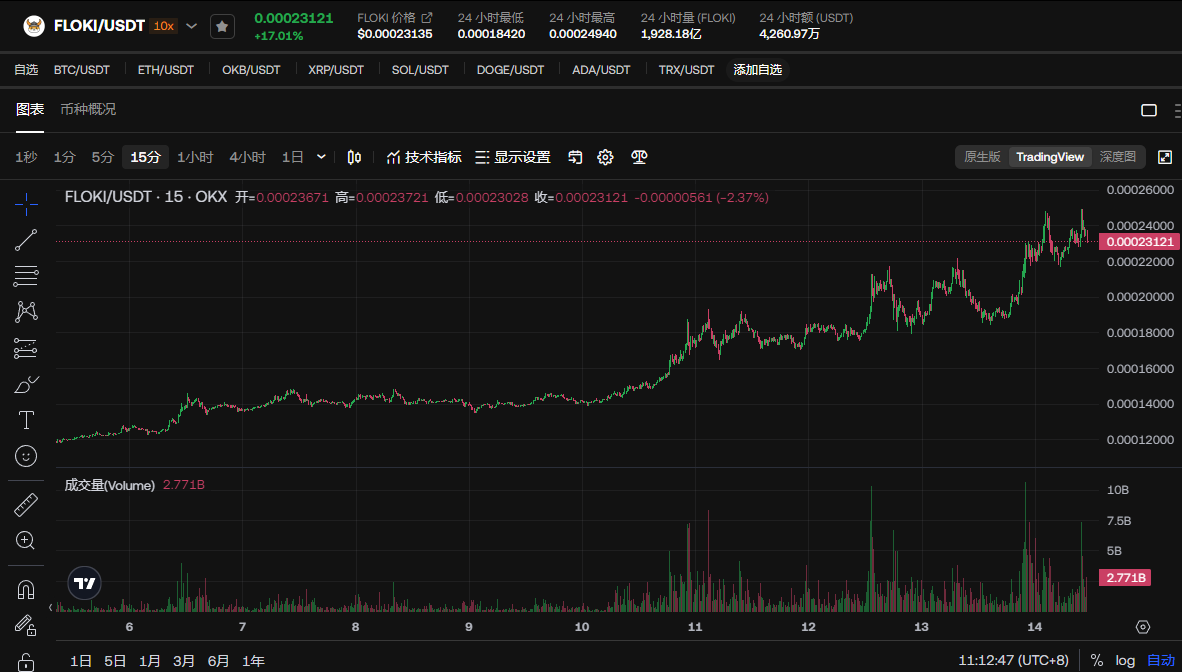Open the emoji sticker tool

pos(27,456)
